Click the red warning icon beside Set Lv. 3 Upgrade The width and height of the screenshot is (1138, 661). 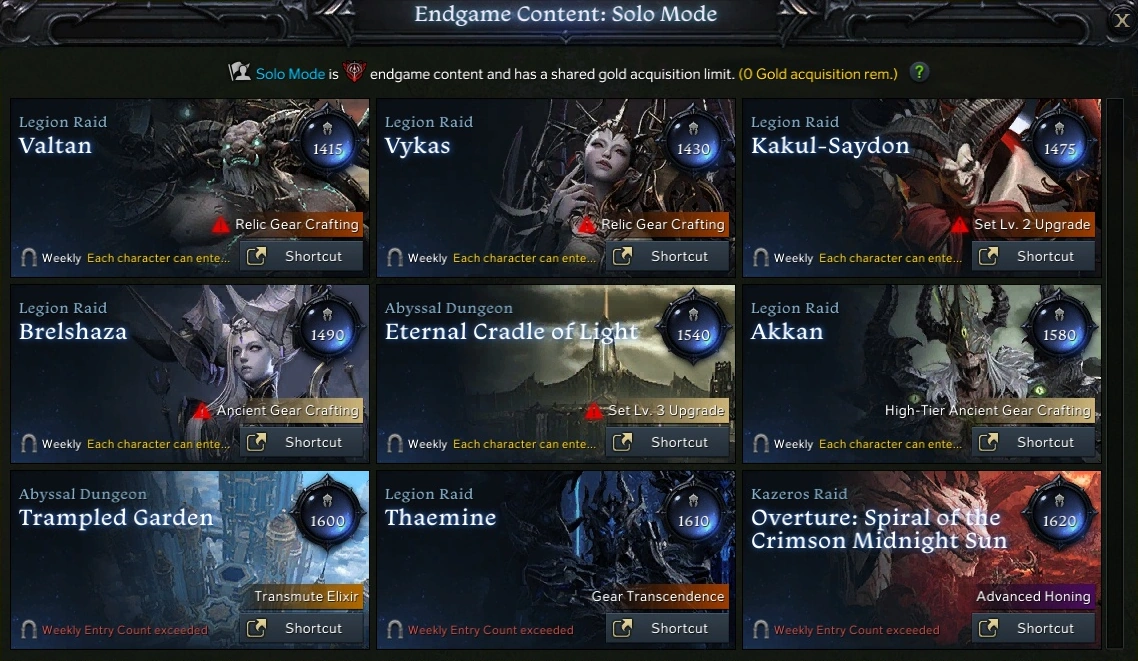[x=593, y=411]
